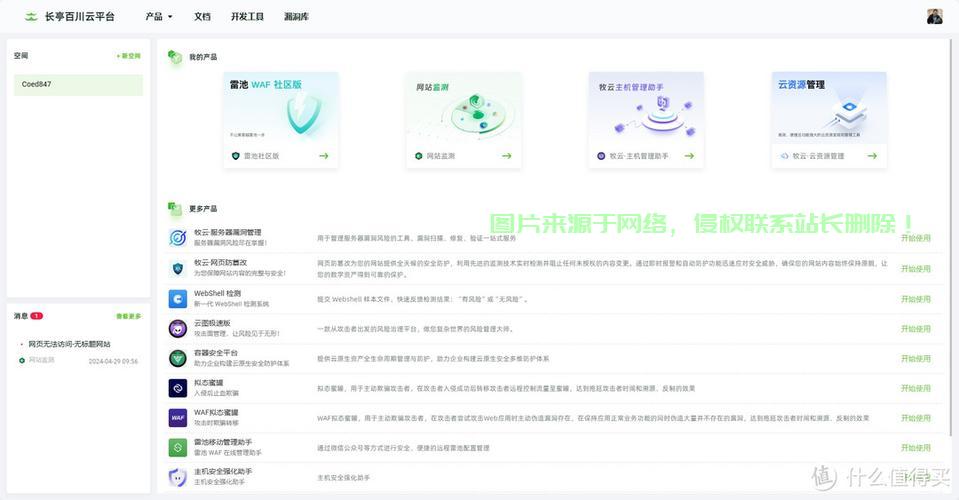Select the 牧云·服务器漏洞管理 product title

point(228,233)
